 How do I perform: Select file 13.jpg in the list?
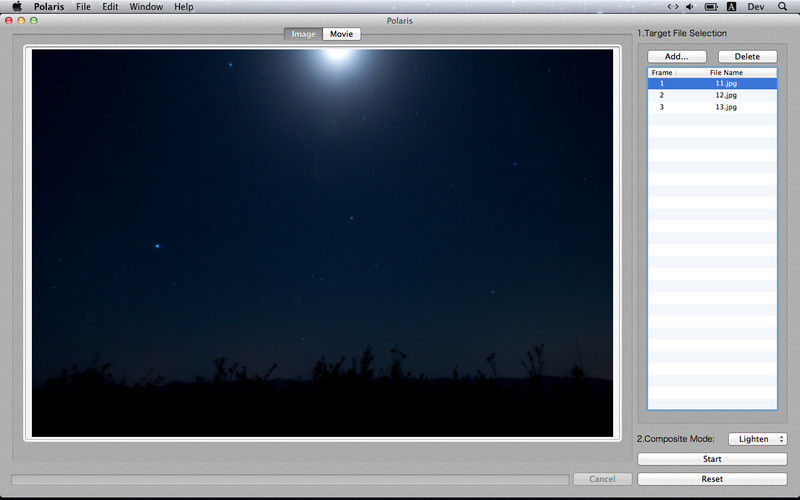(712, 107)
